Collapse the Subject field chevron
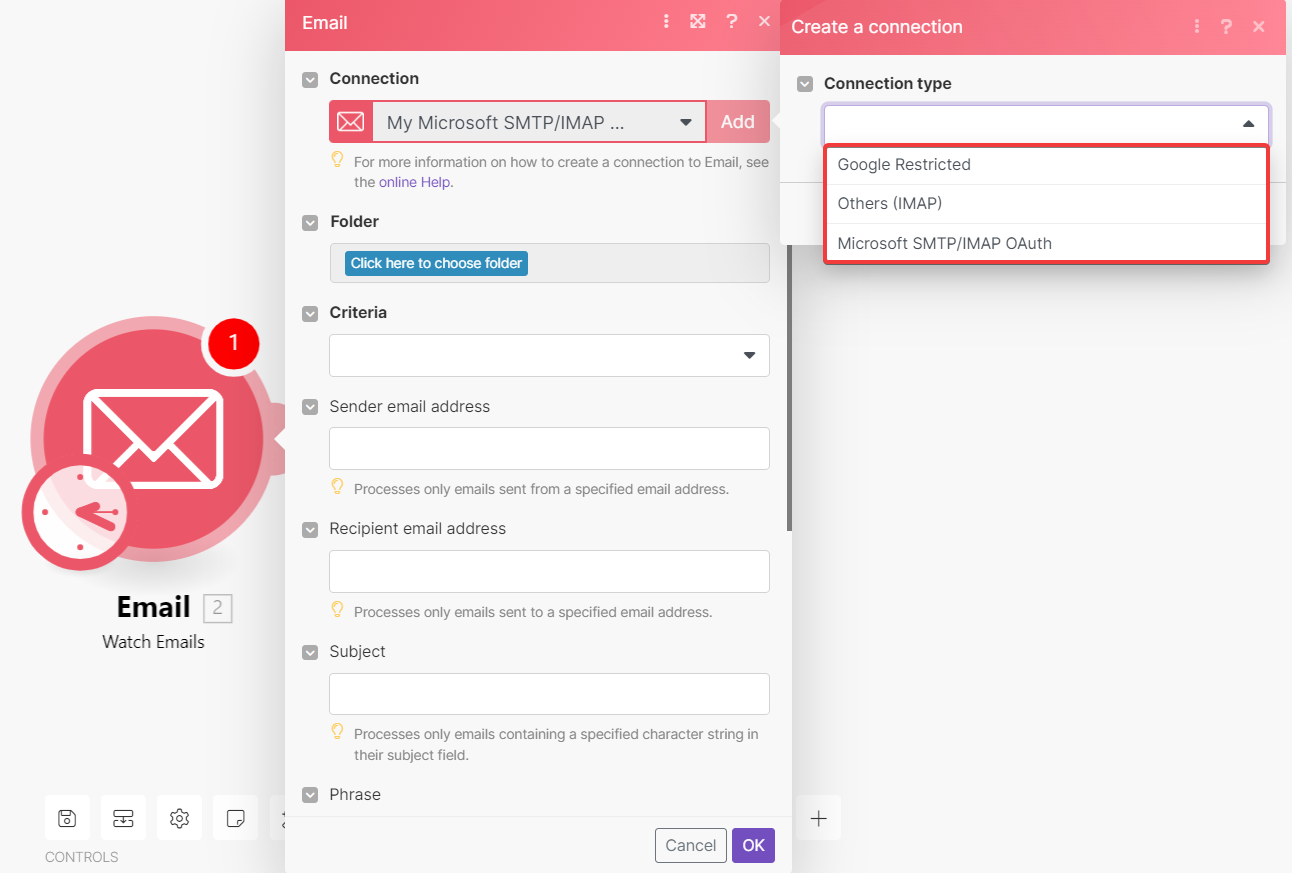Viewport: 1292px width, 873px height. (x=310, y=652)
